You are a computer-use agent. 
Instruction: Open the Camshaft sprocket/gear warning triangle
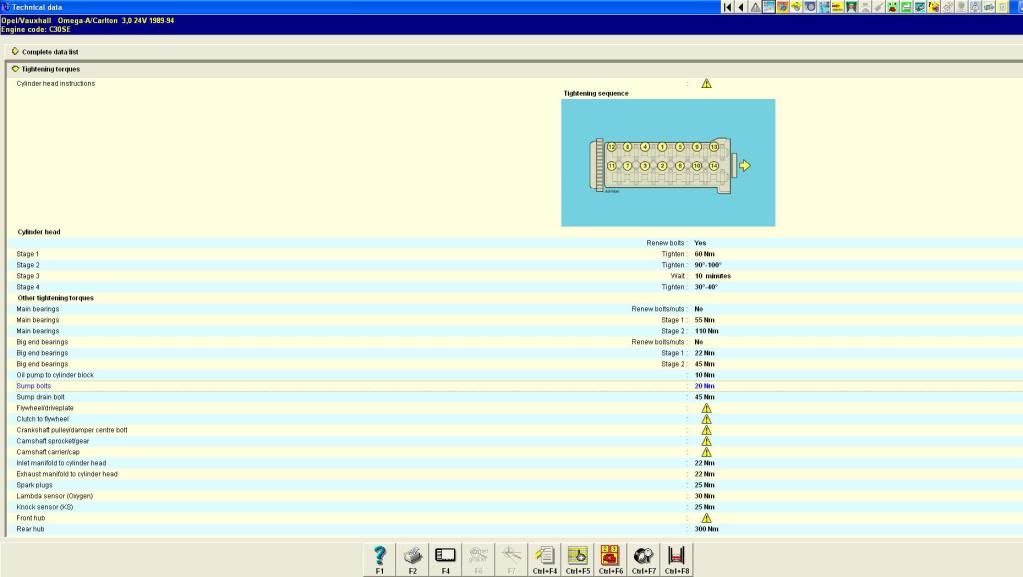pos(706,441)
